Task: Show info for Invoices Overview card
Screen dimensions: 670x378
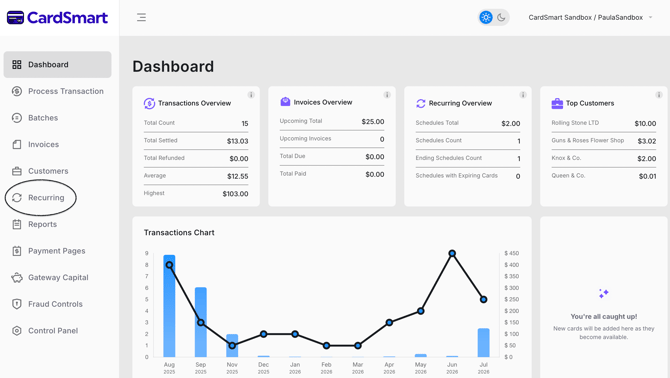Action: (x=387, y=95)
